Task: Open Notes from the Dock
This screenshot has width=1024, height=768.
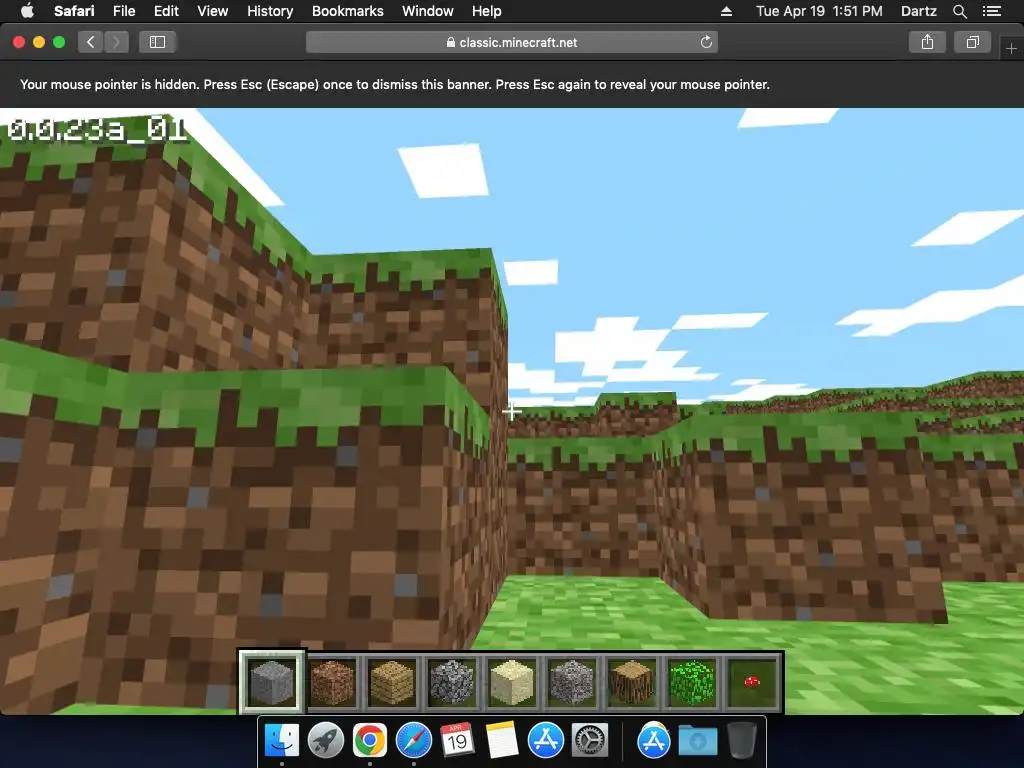Action: coord(502,740)
